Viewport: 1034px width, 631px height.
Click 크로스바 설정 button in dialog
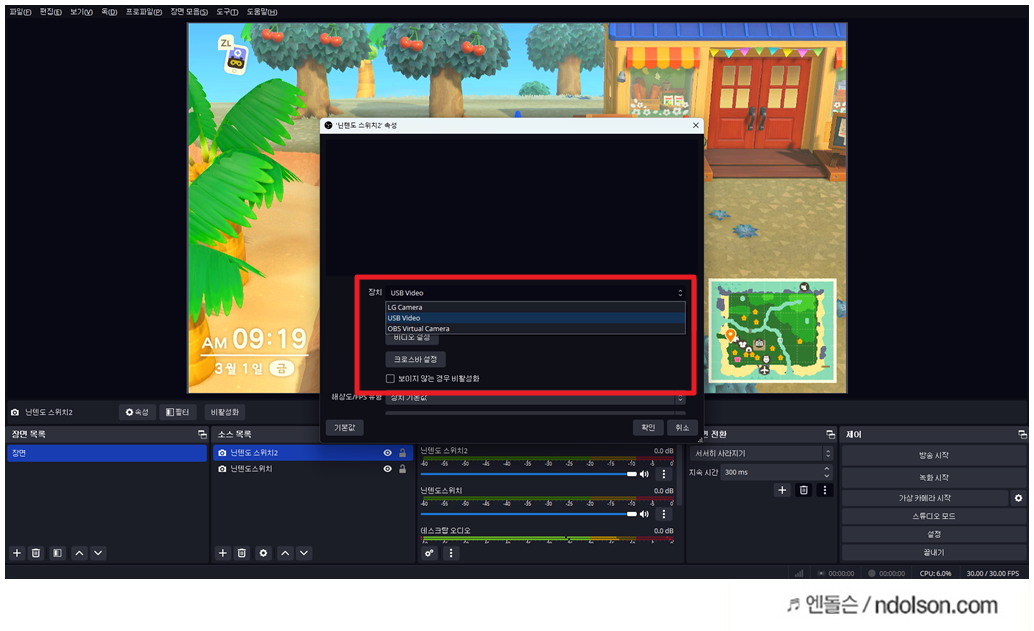coord(415,359)
